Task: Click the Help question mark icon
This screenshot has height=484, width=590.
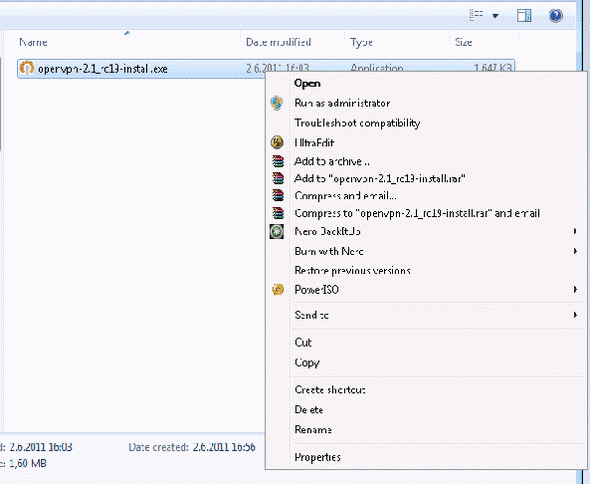Action: [555, 16]
